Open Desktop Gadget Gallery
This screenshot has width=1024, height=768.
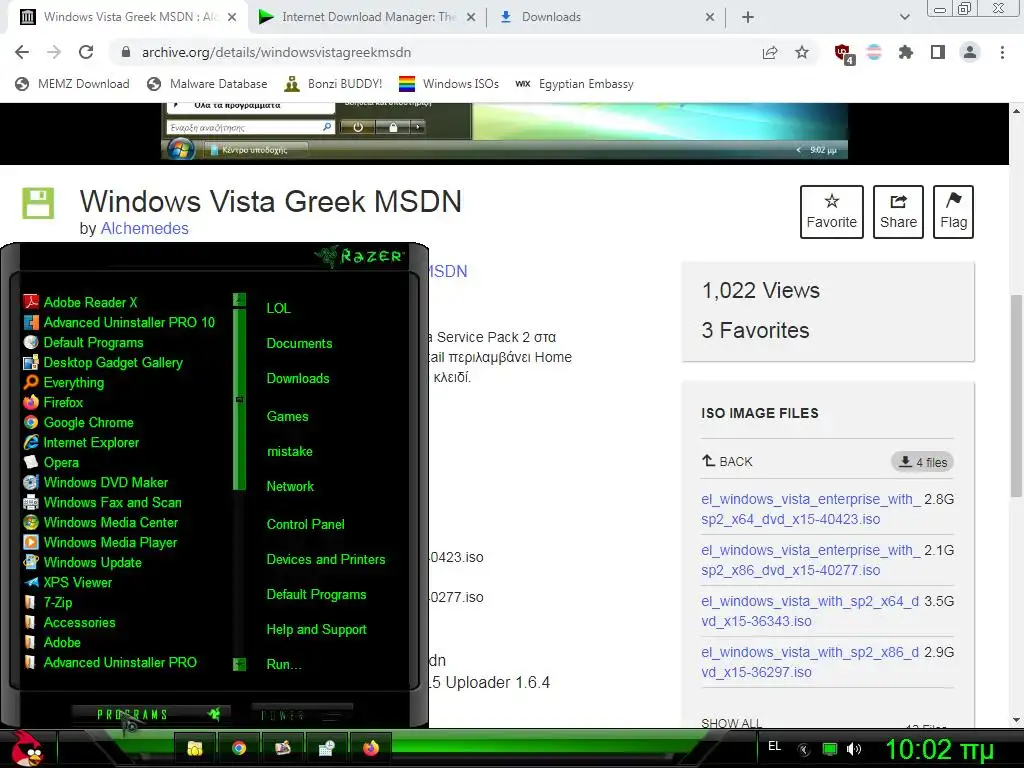pos(103,362)
